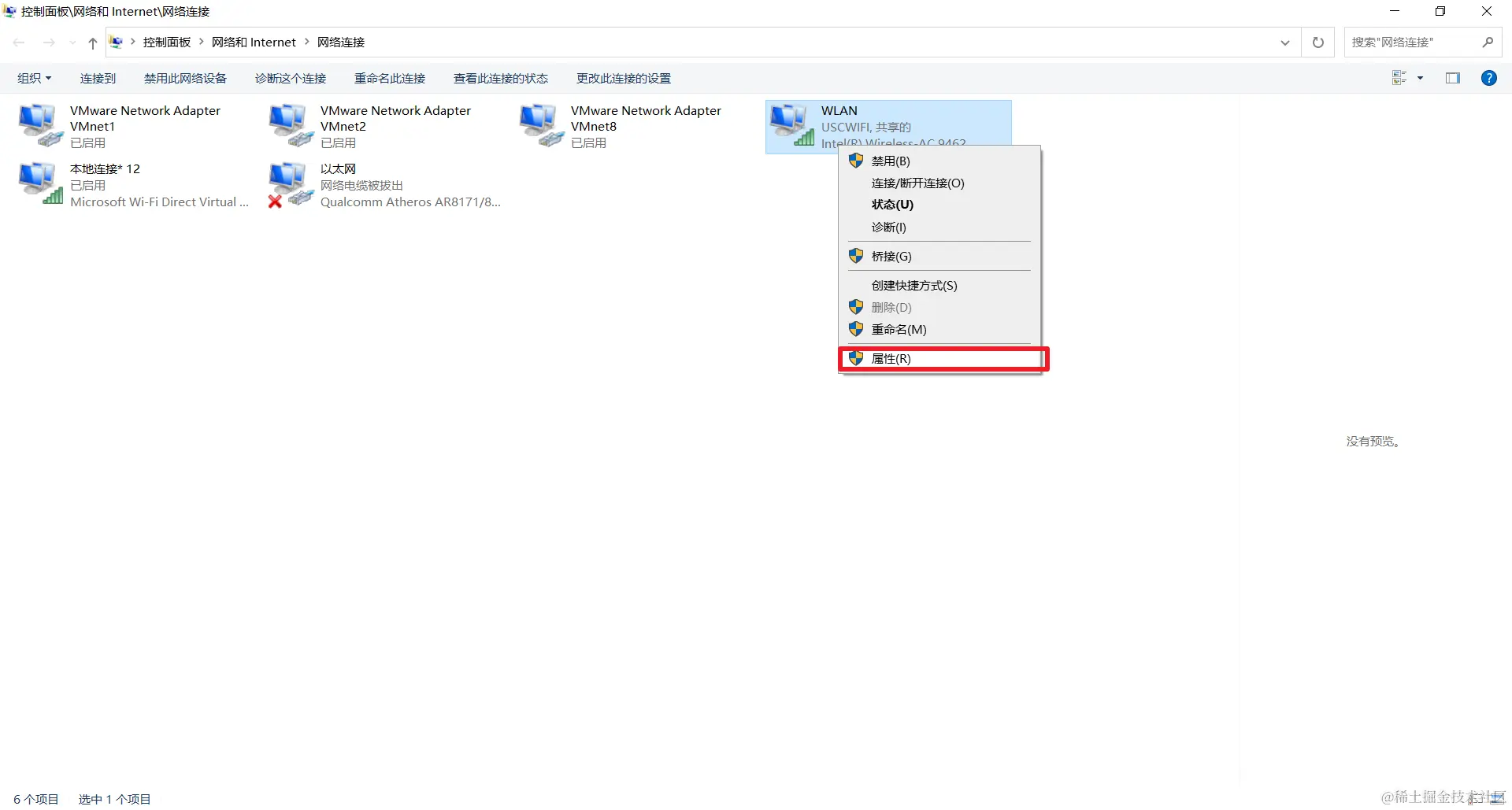Image resolution: width=1512 pixels, height=810 pixels.
Task: Click the 网络和 Internet breadcrumb
Action: (x=254, y=43)
